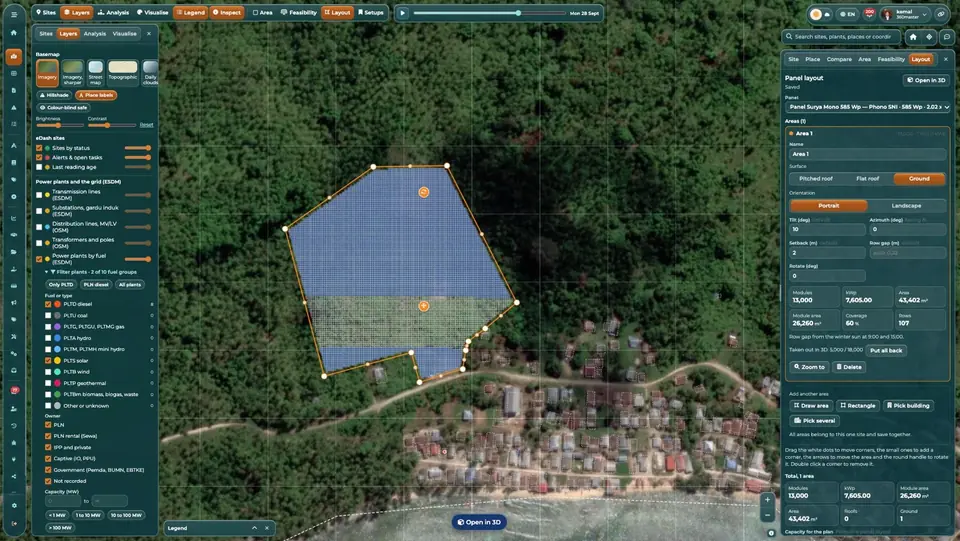Adjust the Brightness slider

click(59, 125)
